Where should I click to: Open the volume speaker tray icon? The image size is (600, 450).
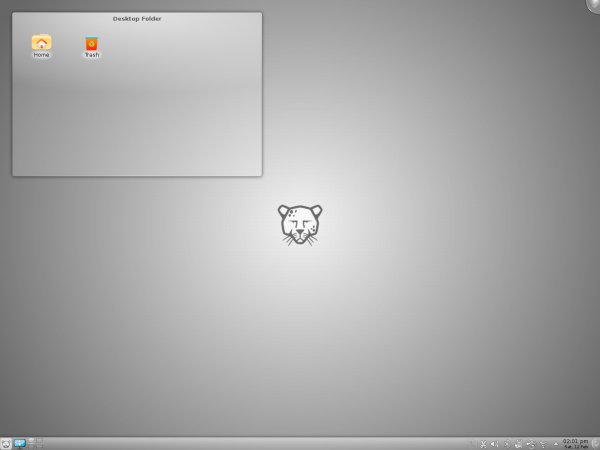[x=495, y=444]
